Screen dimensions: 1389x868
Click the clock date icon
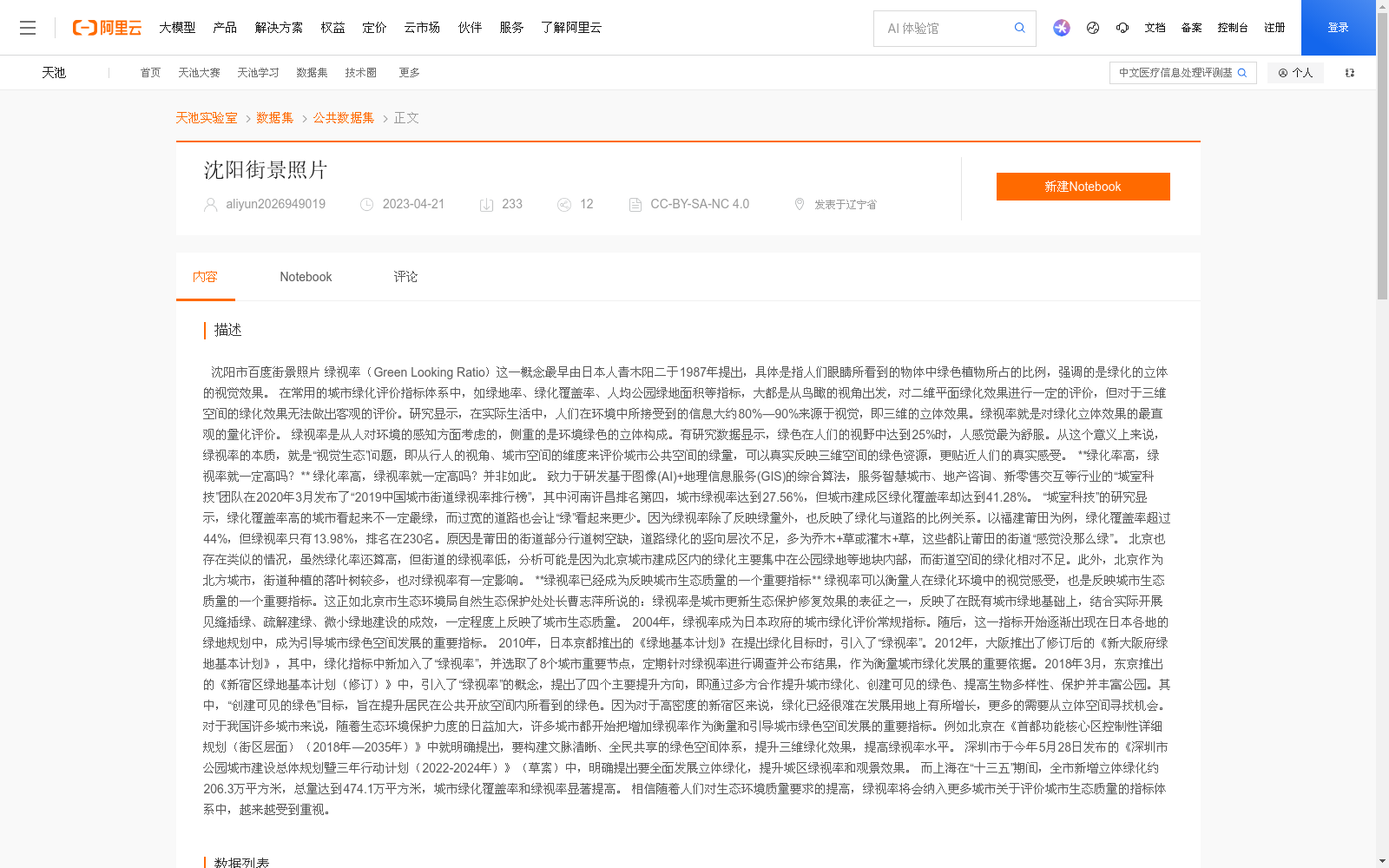tap(367, 205)
